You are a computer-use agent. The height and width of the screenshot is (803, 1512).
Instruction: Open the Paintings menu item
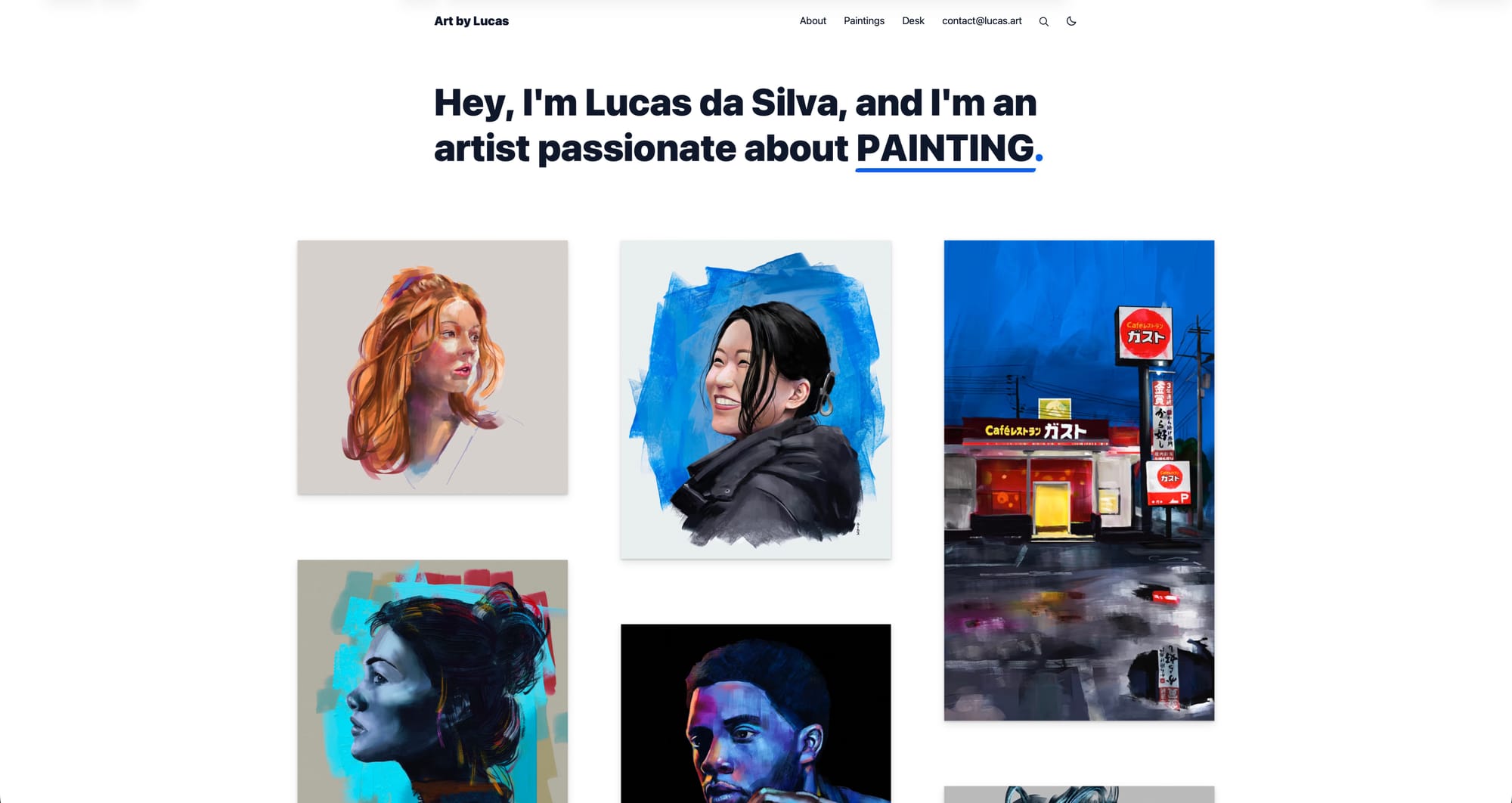(x=864, y=21)
